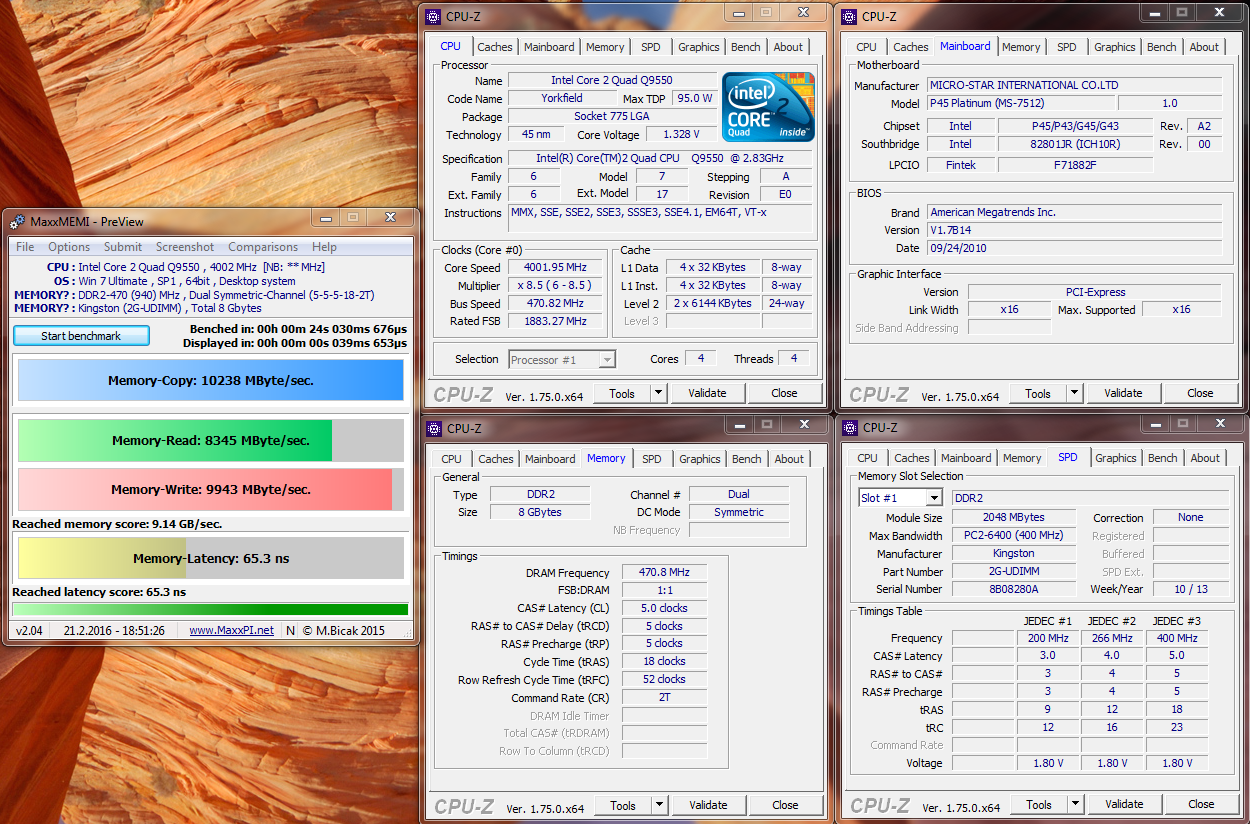Image resolution: width=1250 pixels, height=824 pixels.
Task: Open the Options menu in MaxxMEMI
Action: (69, 247)
